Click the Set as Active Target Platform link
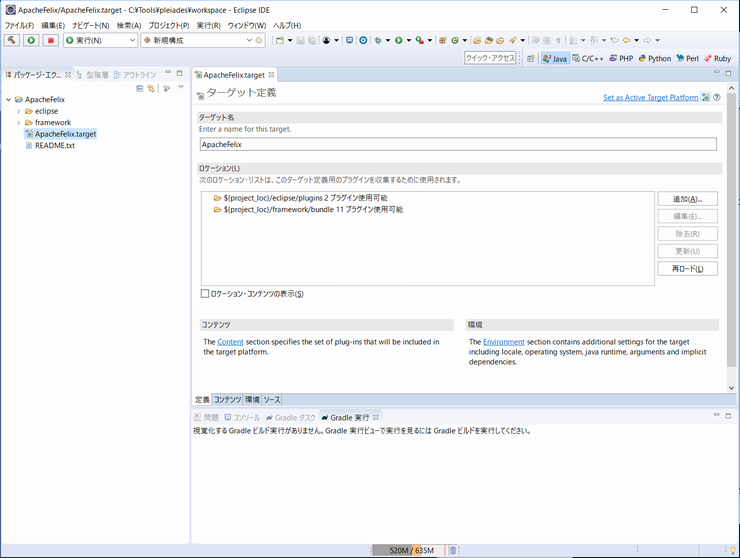This screenshot has height=558, width=740. coord(650,98)
